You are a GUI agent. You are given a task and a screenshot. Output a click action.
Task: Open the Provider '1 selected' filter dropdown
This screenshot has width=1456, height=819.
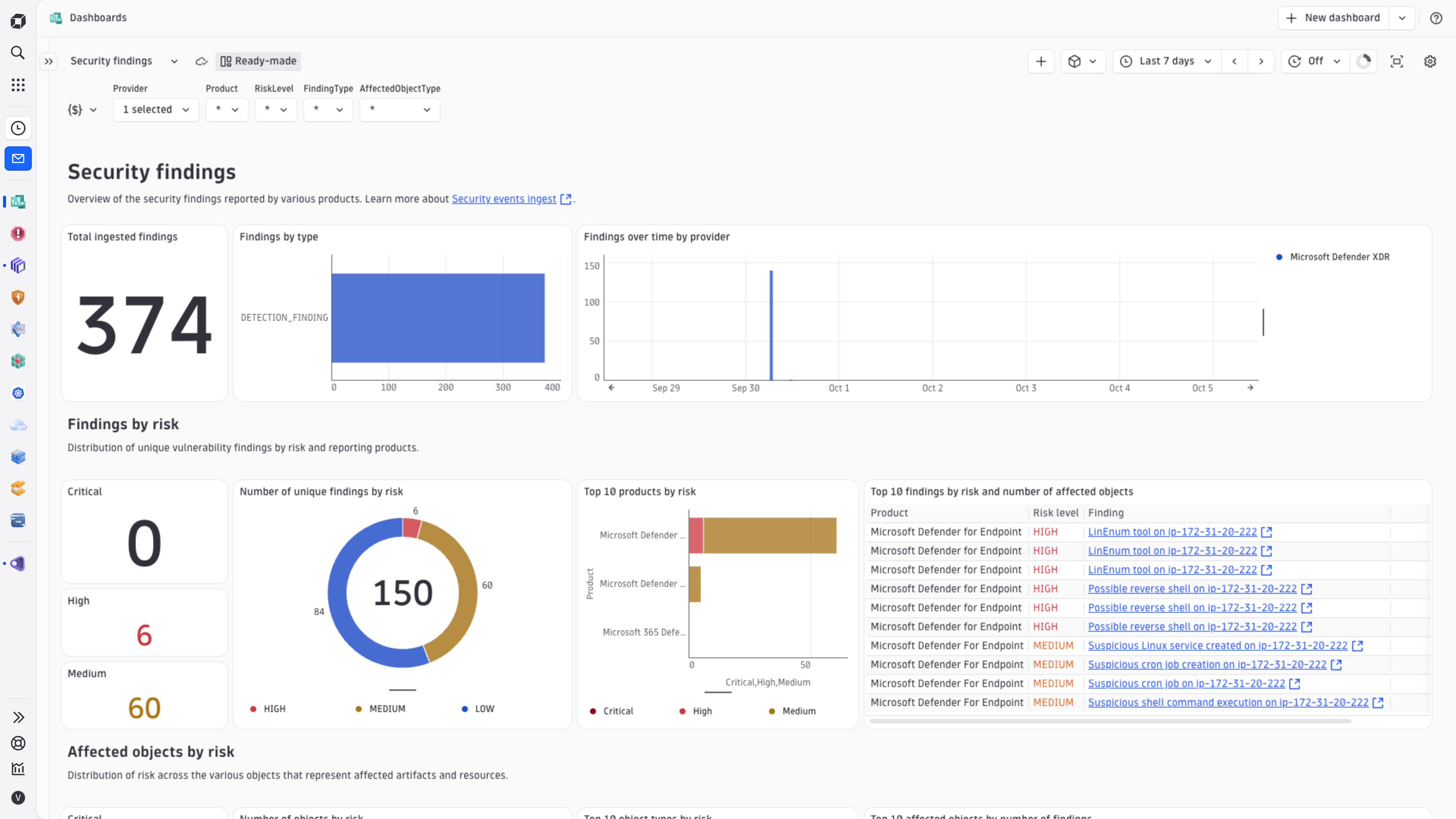156,110
